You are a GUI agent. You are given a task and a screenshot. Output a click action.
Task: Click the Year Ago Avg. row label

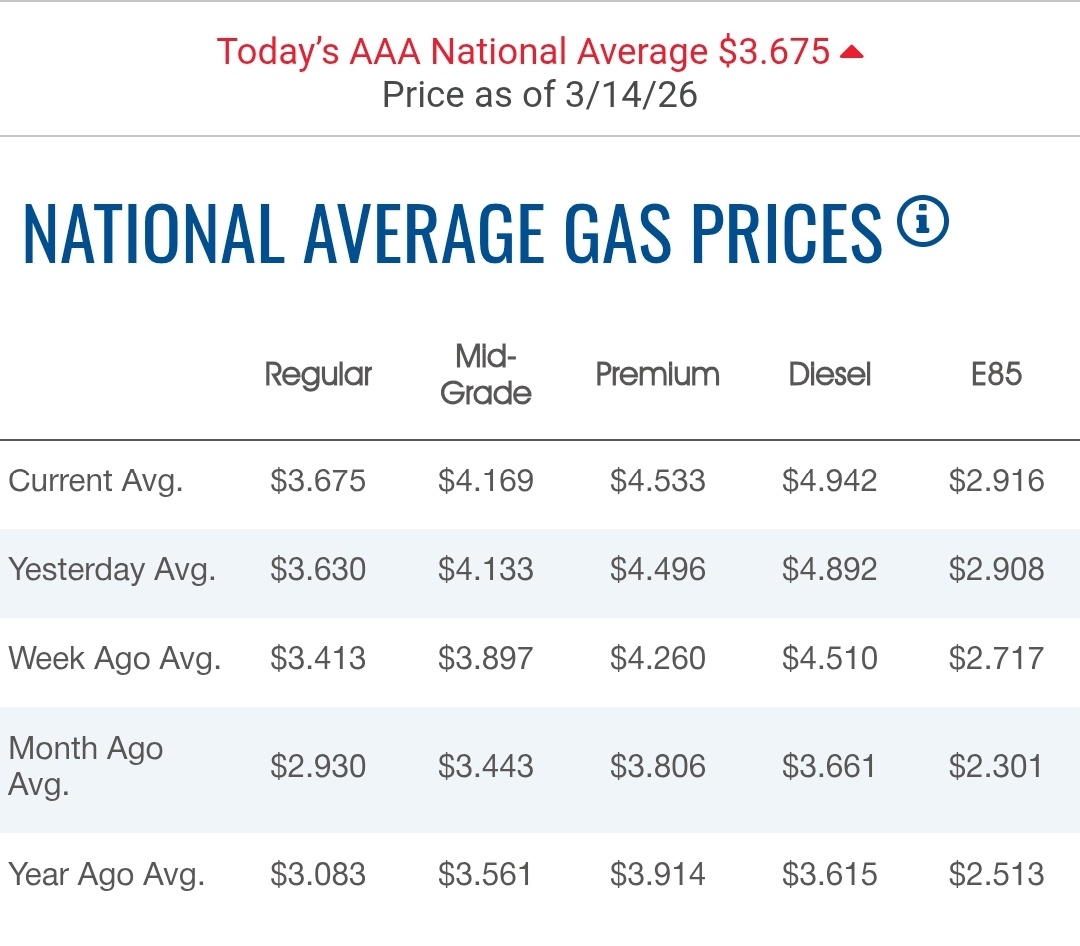[106, 875]
